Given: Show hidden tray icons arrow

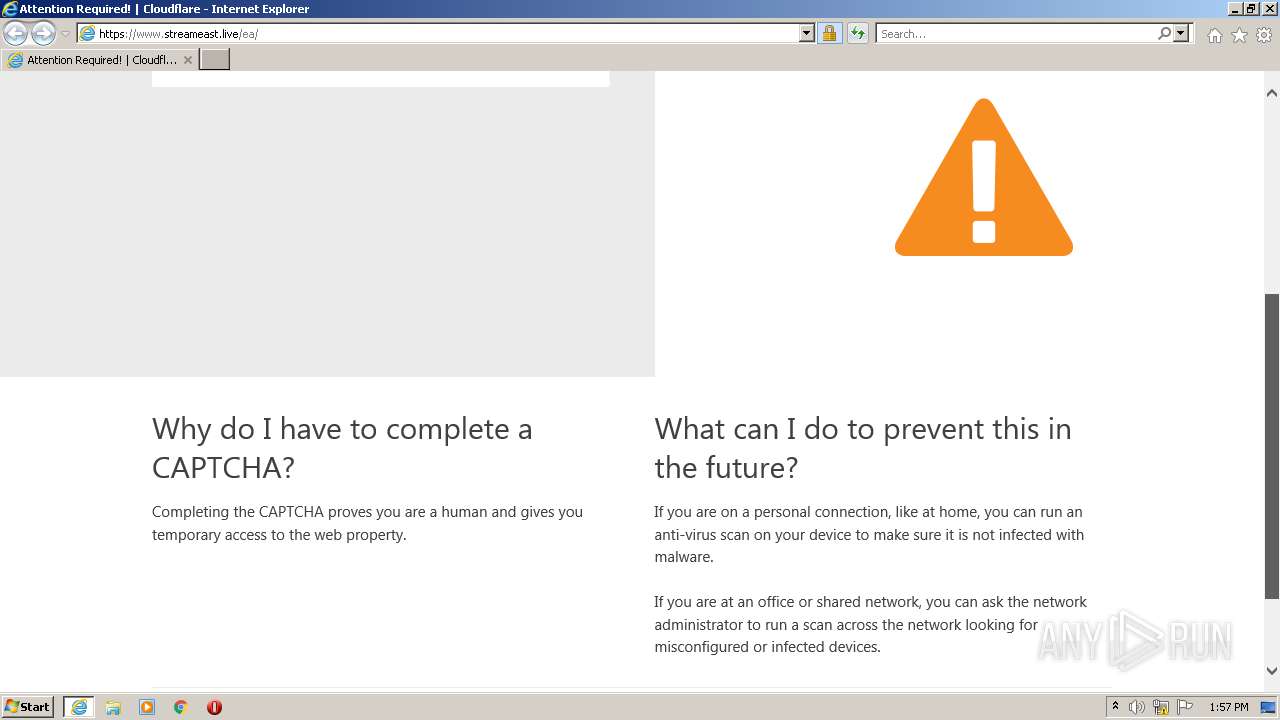Looking at the screenshot, I should coord(1115,707).
